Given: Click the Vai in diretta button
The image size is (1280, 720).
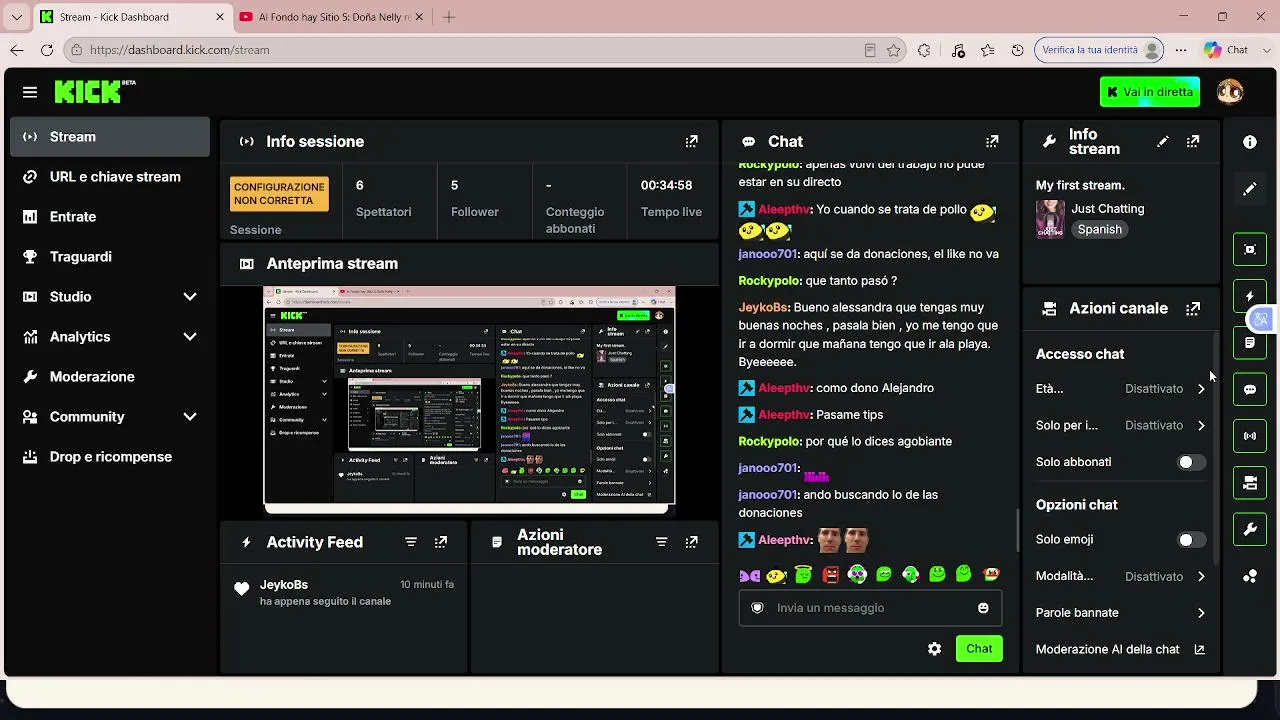Looking at the screenshot, I should click(1150, 92).
